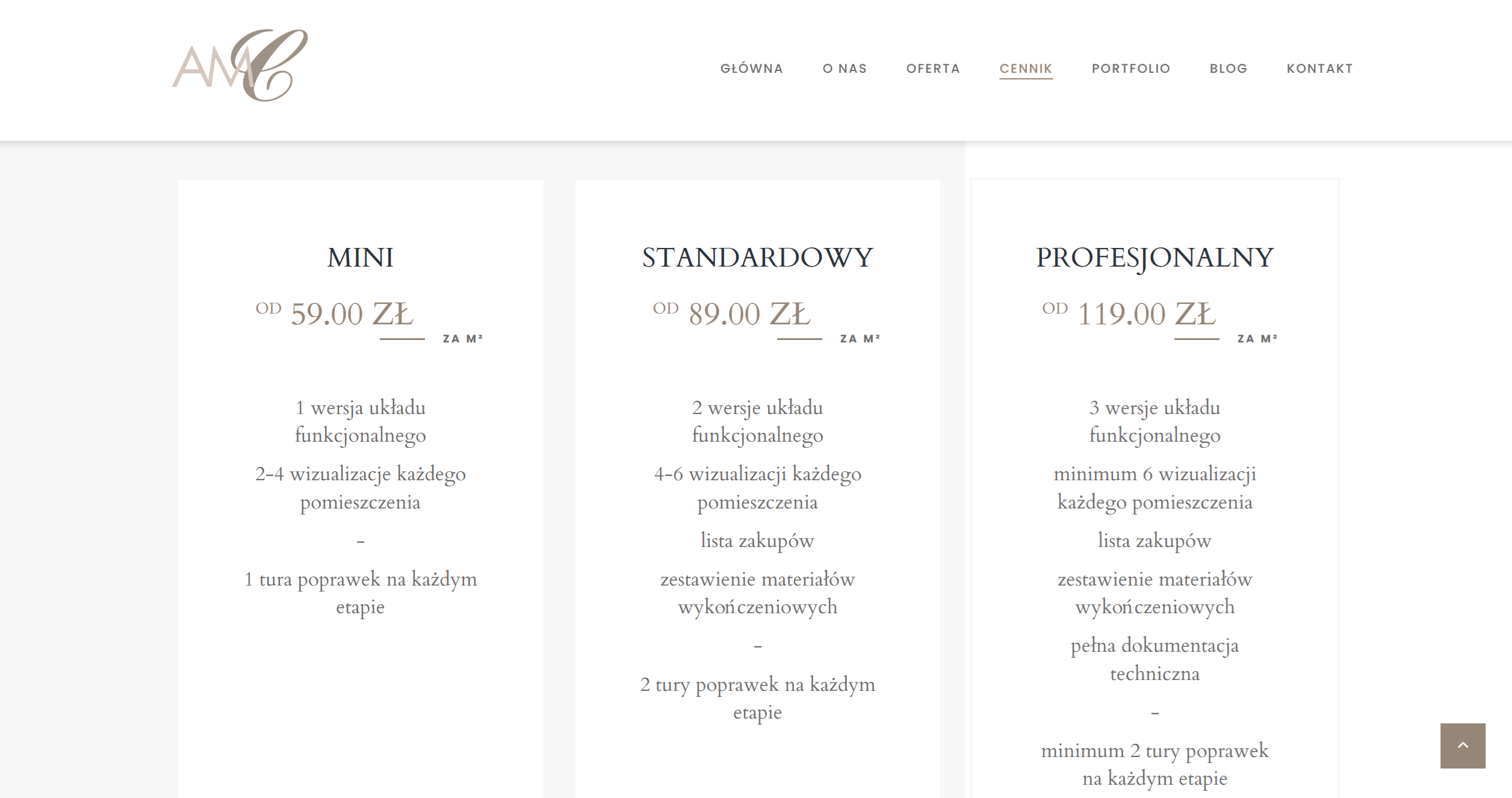This screenshot has height=798, width=1512.
Task: Open the GŁÓWNA menu item
Action: click(x=752, y=69)
